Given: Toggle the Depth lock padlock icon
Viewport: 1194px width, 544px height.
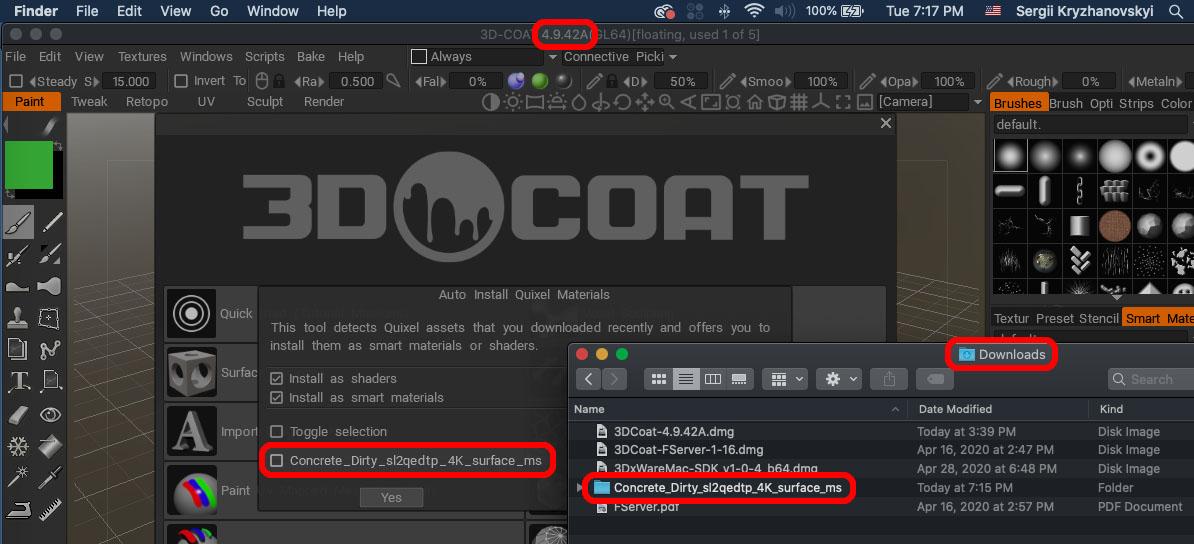Looking at the screenshot, I should click(x=611, y=81).
